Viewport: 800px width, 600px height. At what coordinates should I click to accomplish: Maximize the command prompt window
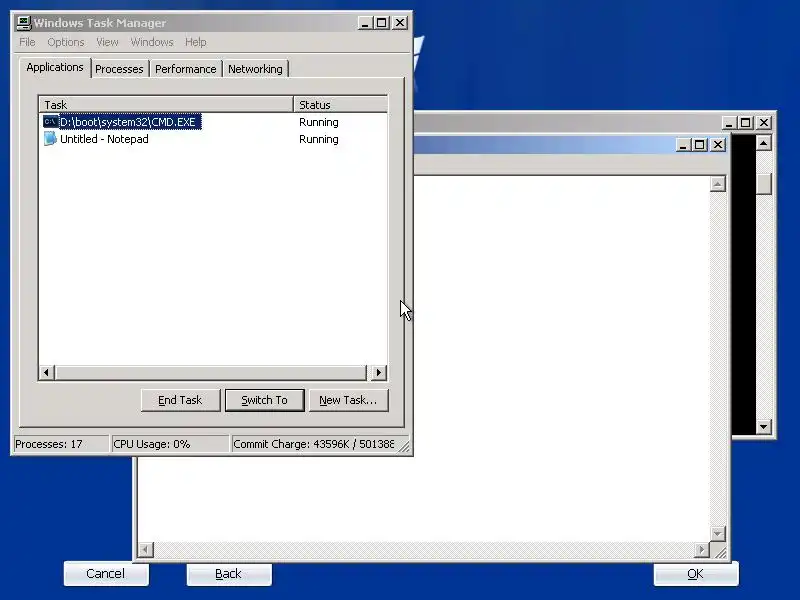tap(745, 123)
